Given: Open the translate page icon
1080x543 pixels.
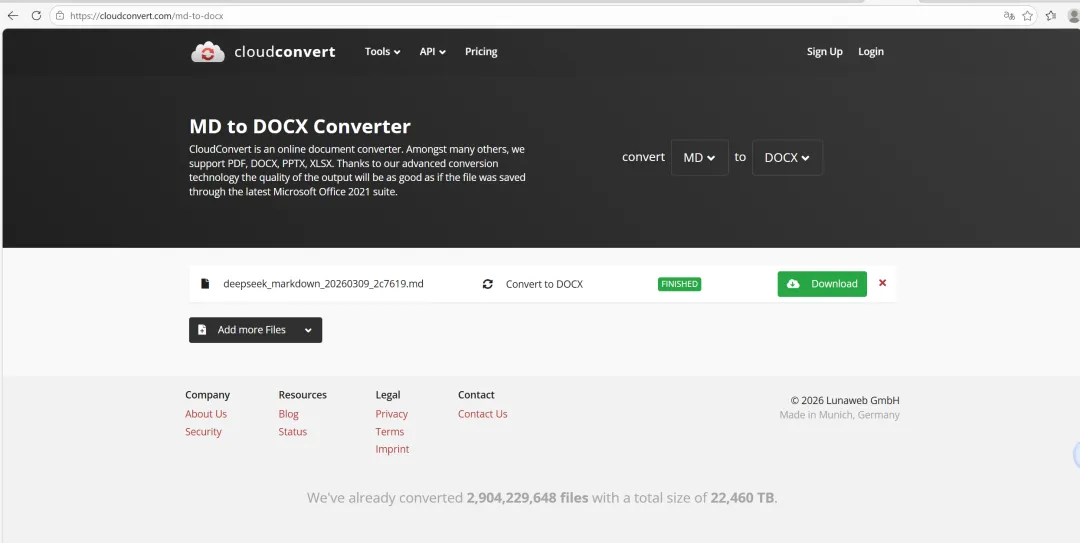Looking at the screenshot, I should tap(1009, 16).
